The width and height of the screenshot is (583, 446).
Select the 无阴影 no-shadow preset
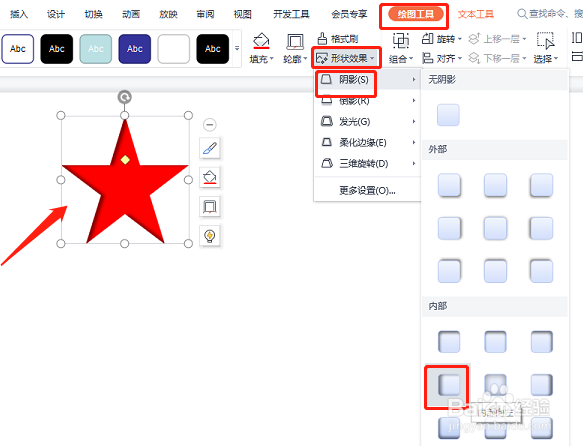(448, 115)
